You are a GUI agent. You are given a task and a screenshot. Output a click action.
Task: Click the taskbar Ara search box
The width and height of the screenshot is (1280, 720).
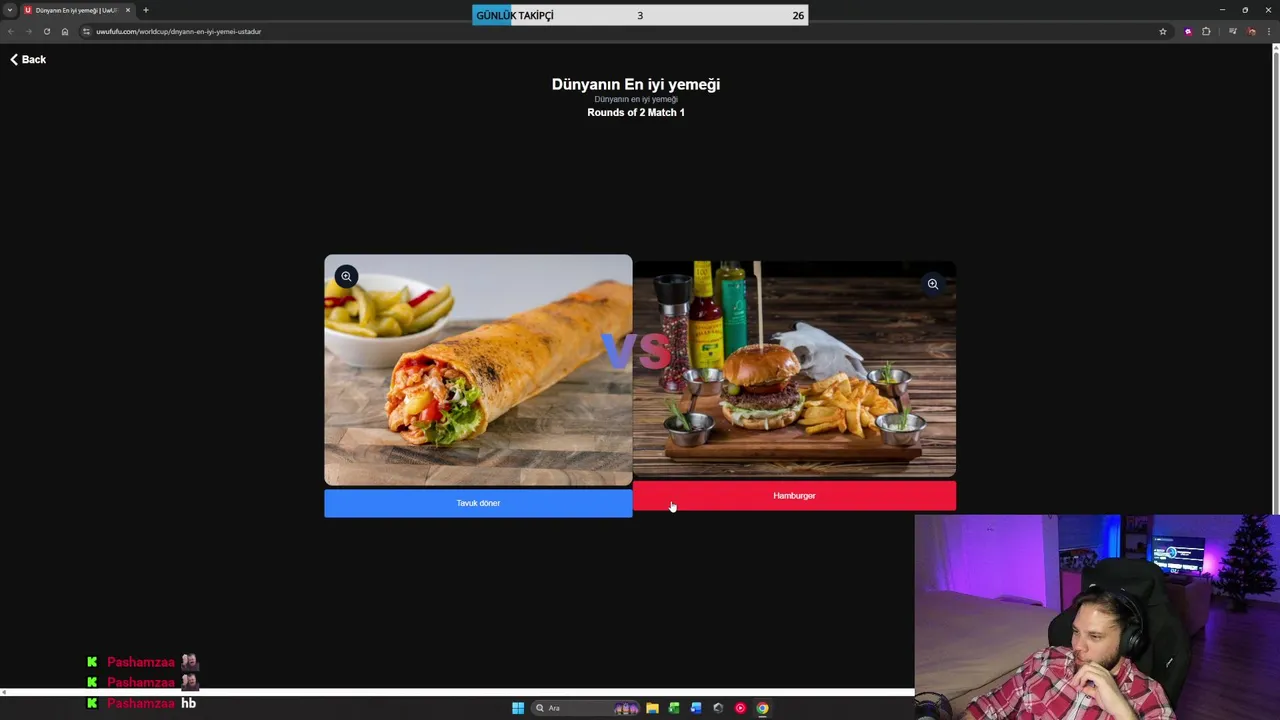click(587, 708)
